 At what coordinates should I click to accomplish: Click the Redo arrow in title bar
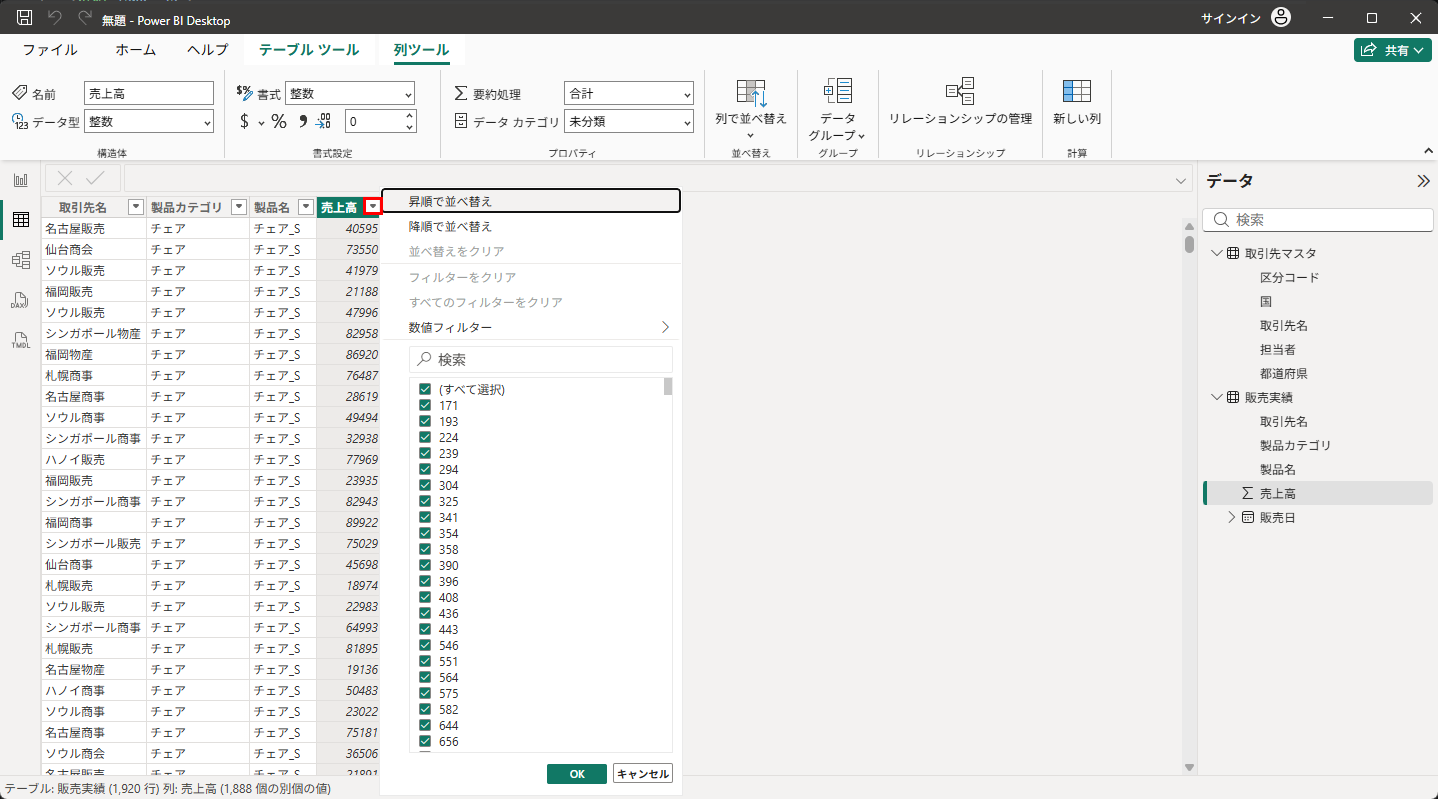(85, 18)
